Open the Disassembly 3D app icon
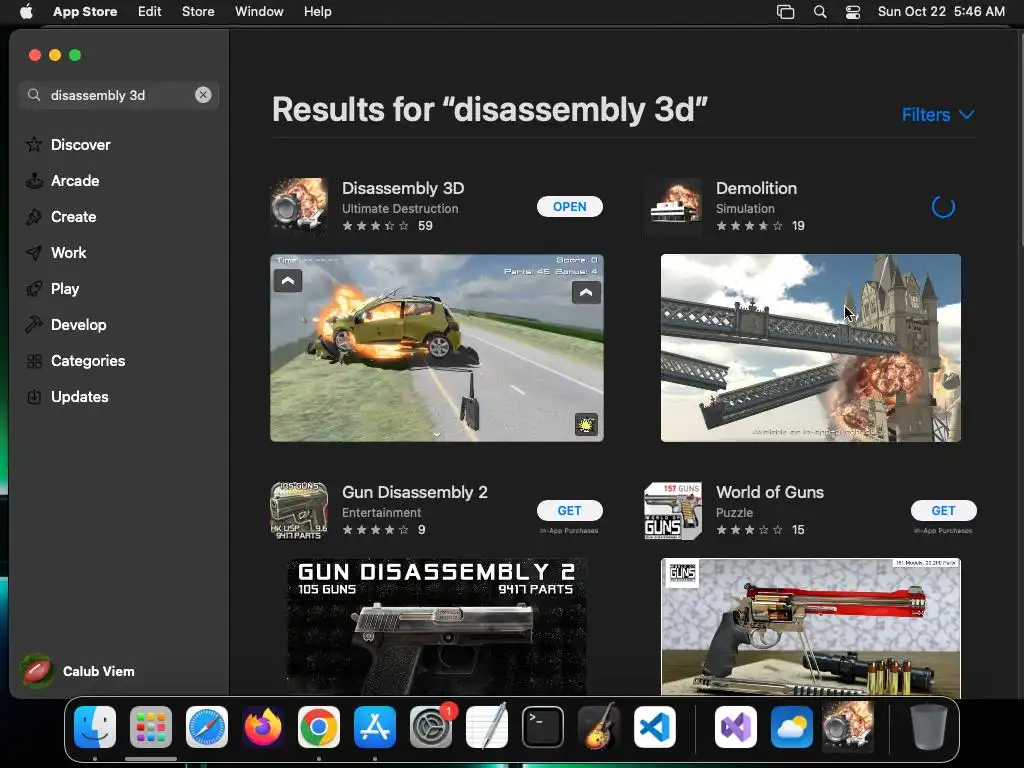Viewport: 1024px width, 768px height. 299,205
